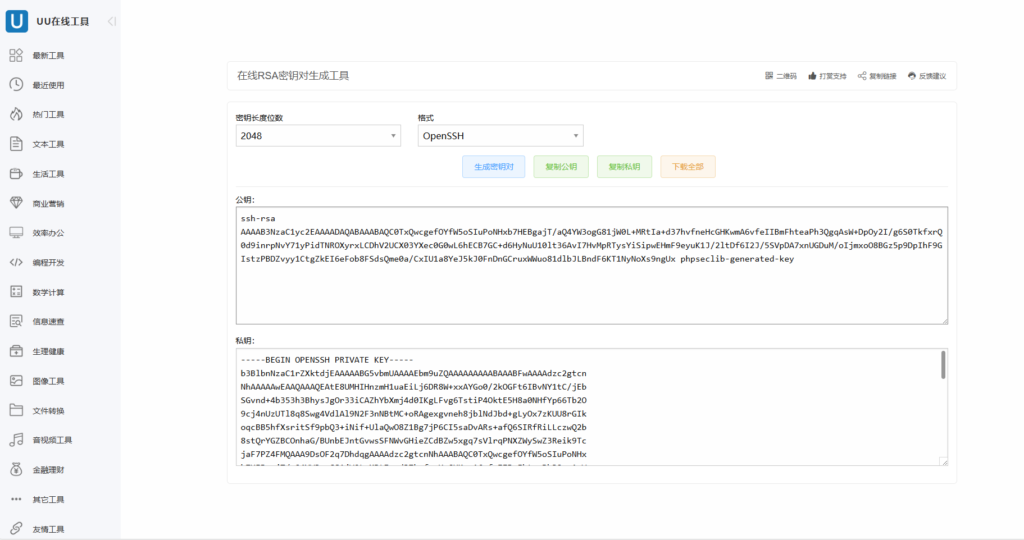Click the 复制公钥 button
Screen dimensions: 1024x540
click(561, 167)
